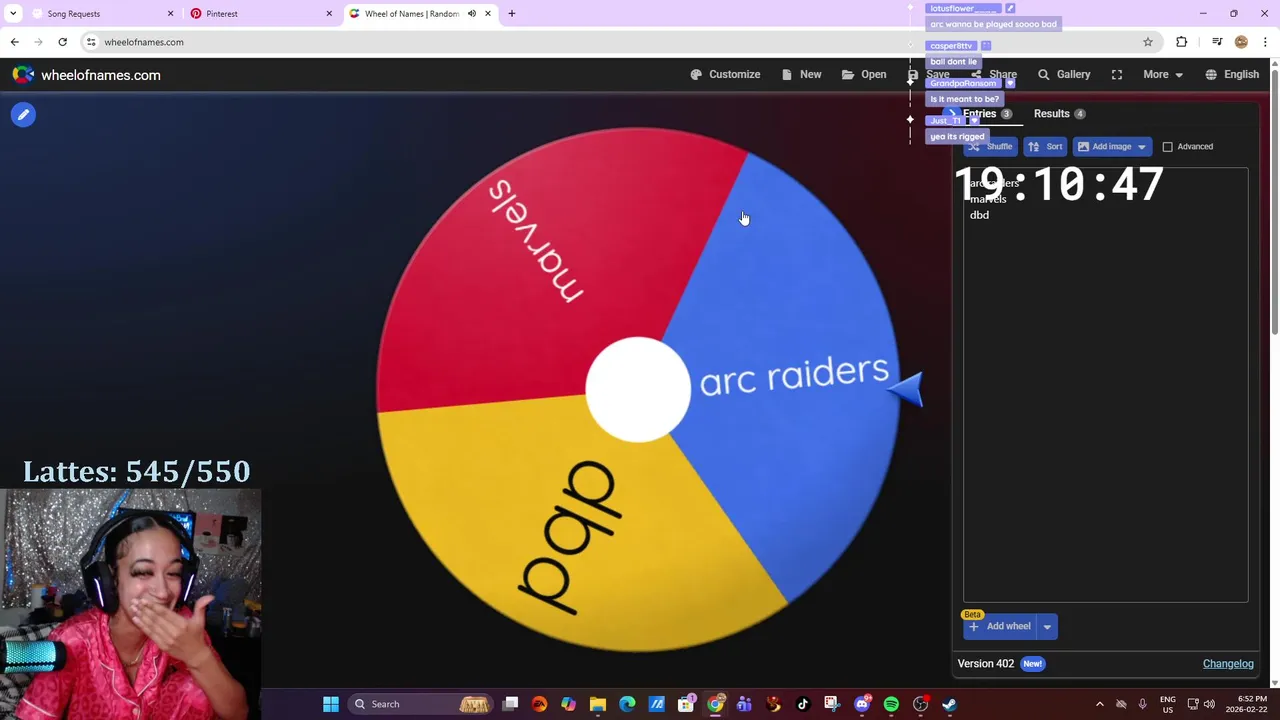Screen dimensions: 1280x720
Task: Open the Chrome tab search chevron
Action: (13, 14)
